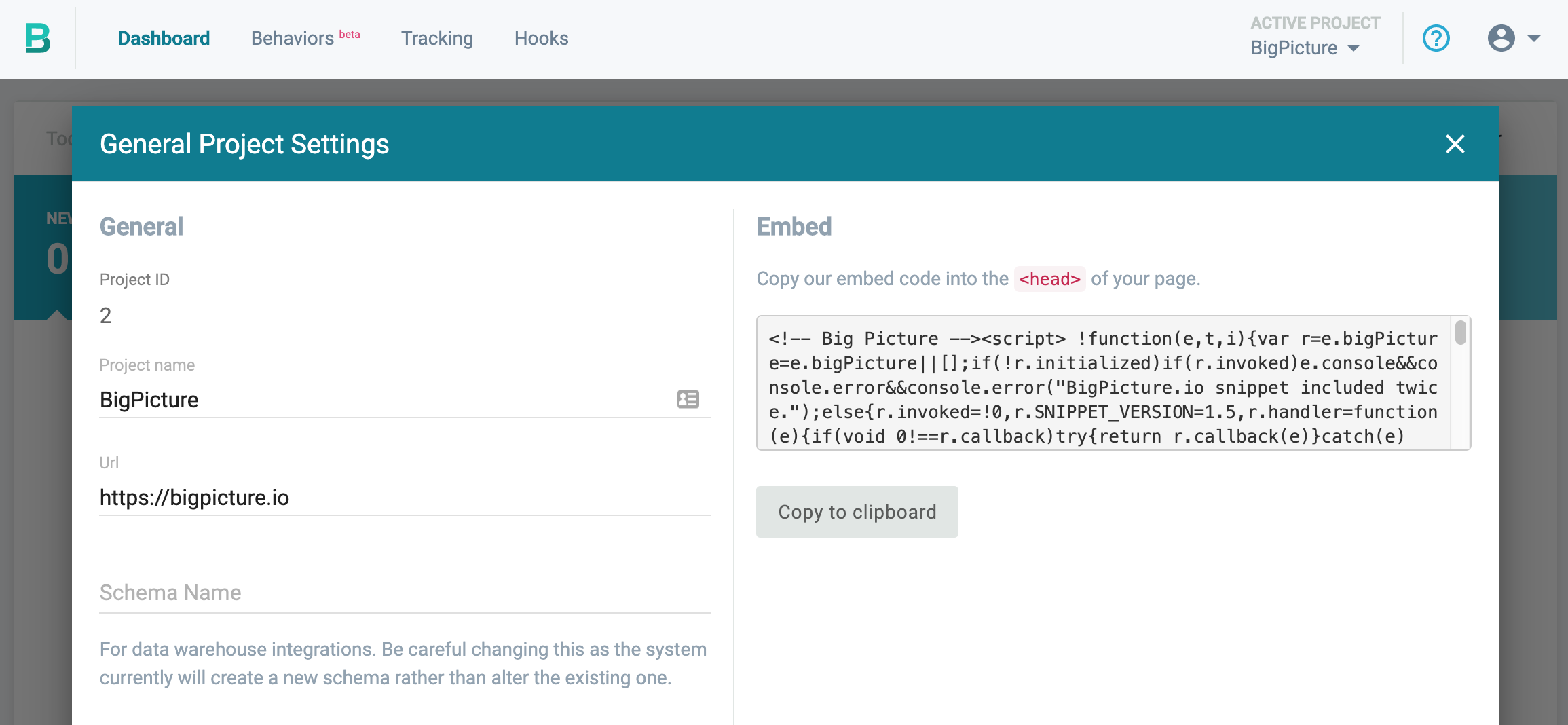Click the user account avatar icon
The width and height of the screenshot is (1568, 725).
click(1501, 38)
